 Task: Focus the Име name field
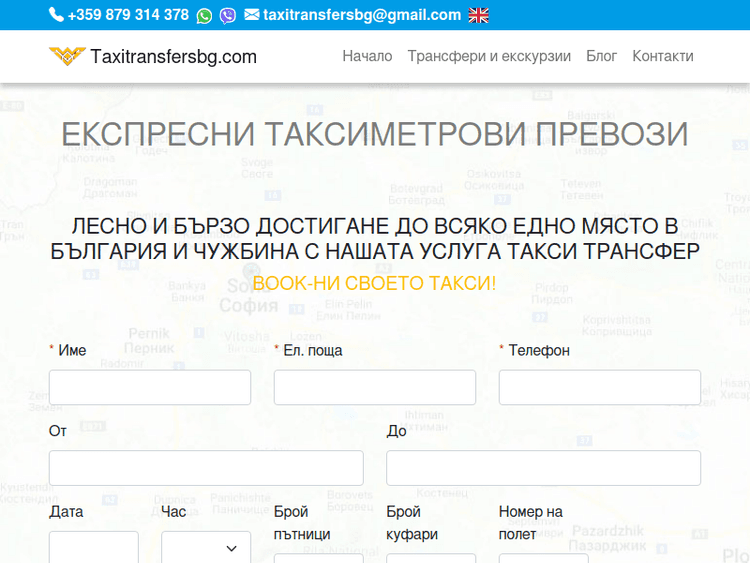pos(150,387)
